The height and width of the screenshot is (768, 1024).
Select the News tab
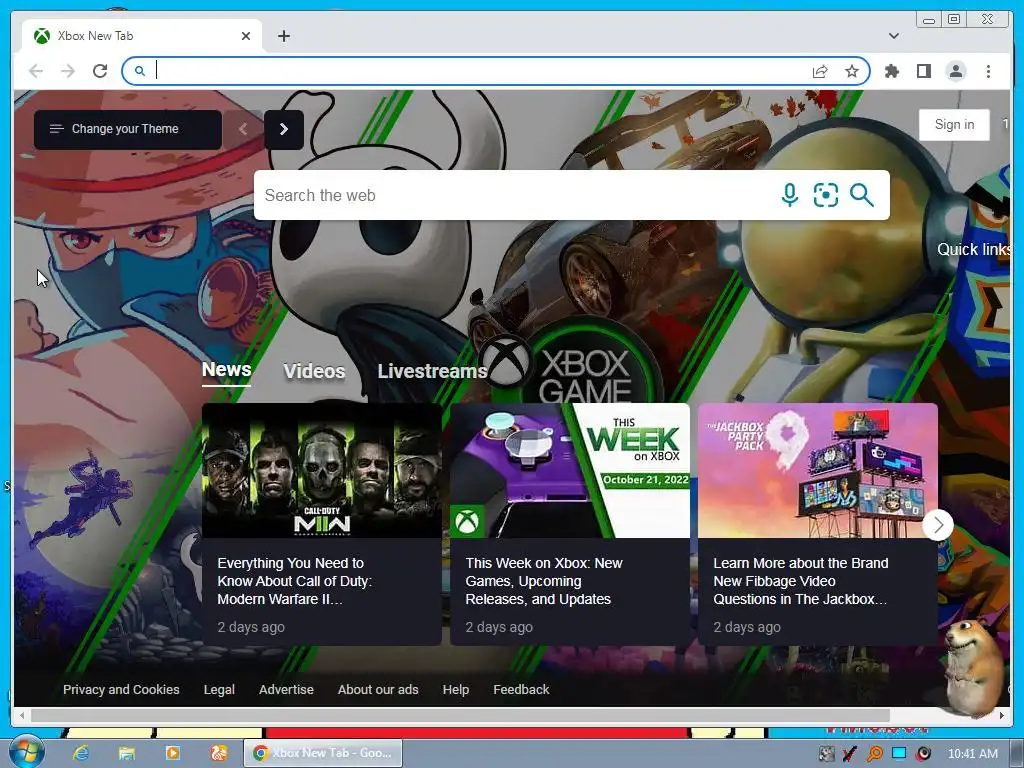(x=226, y=370)
